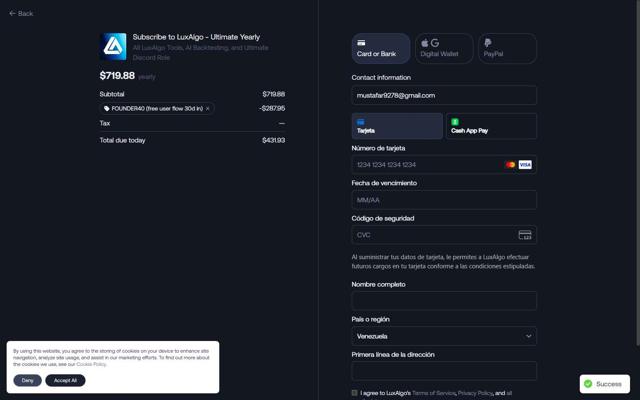640x400 pixels.
Task: Focus the CVC security code field
Action: click(x=444, y=235)
